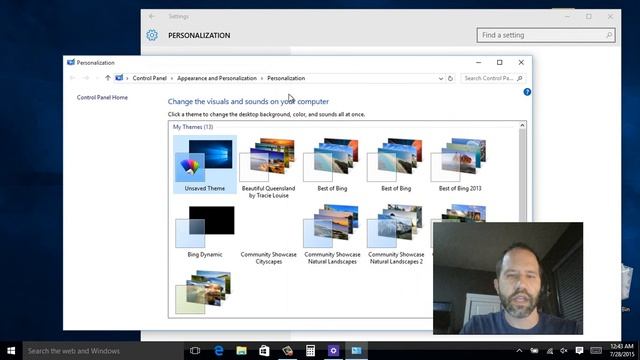The image size is (640, 360).
Task: Click the My Themes (13) heading
Action: 193,127
